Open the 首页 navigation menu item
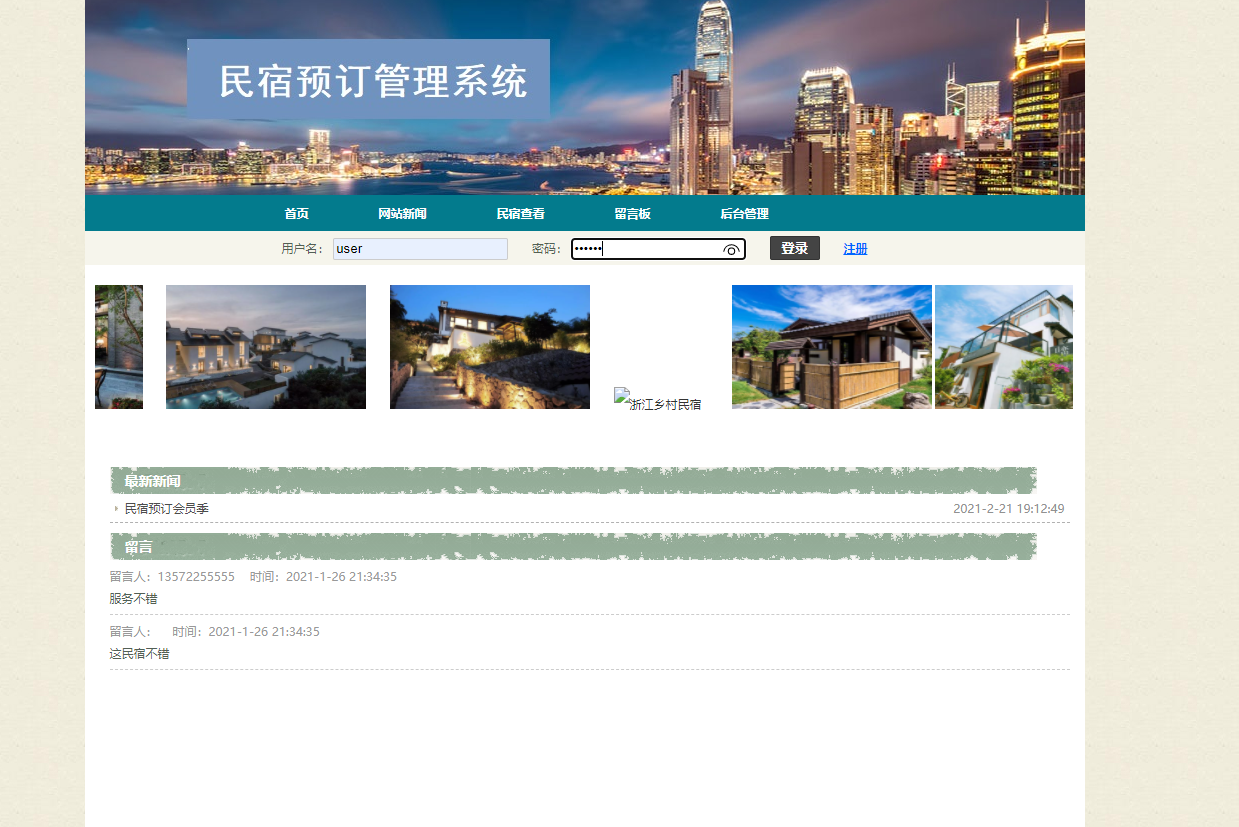The image size is (1239, 827). pos(297,213)
